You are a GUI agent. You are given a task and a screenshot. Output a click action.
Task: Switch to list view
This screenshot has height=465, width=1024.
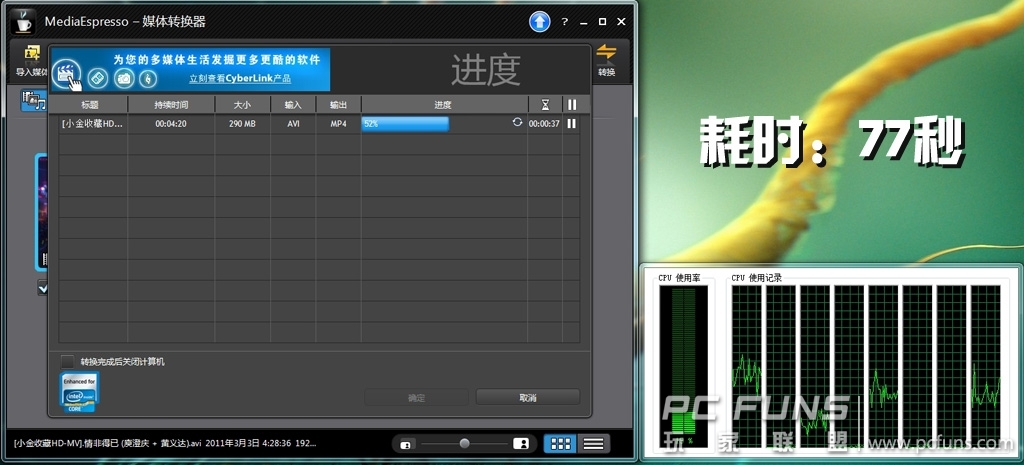pos(593,443)
